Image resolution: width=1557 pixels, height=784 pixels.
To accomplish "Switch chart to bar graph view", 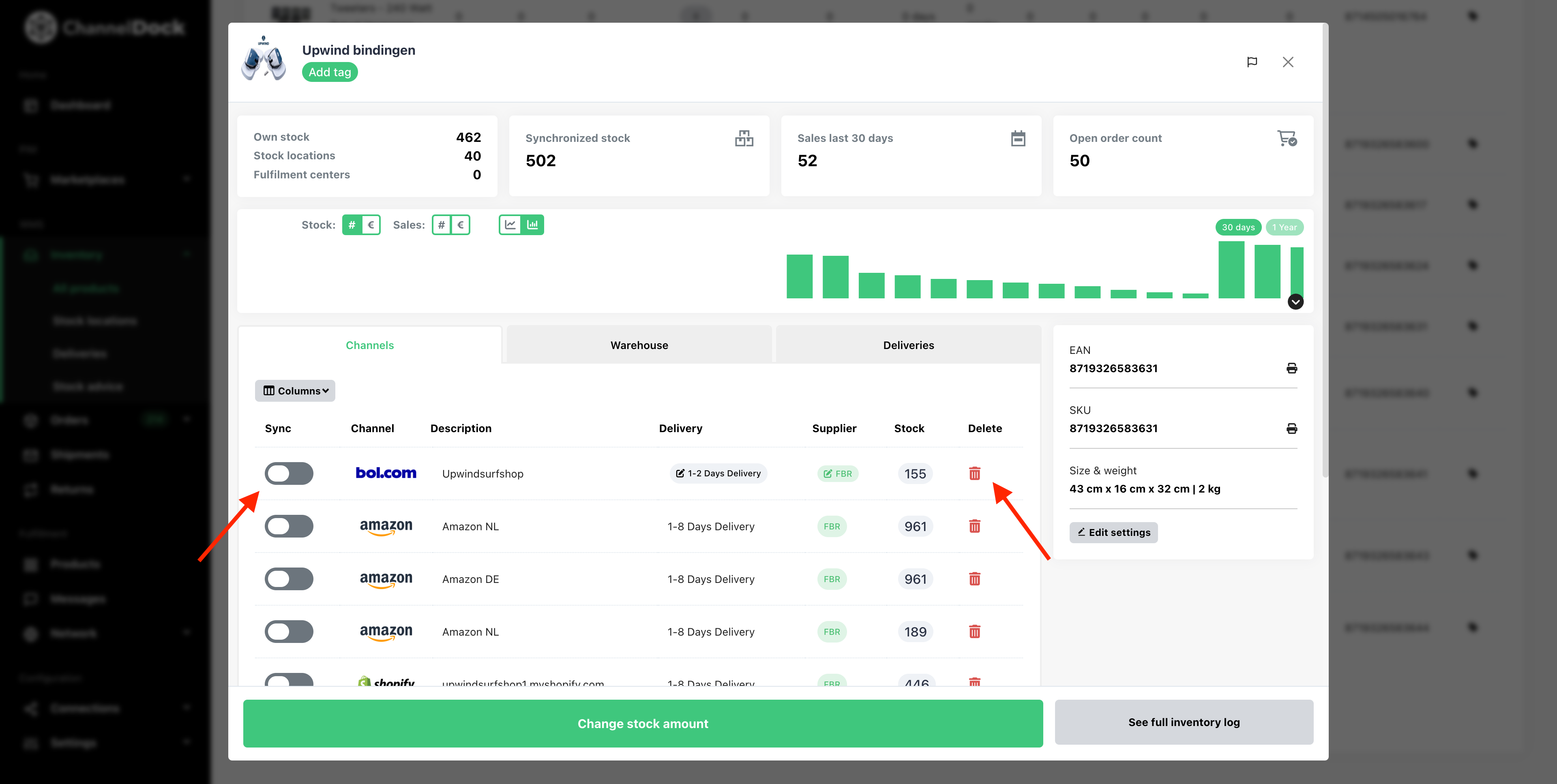I will 532,225.
